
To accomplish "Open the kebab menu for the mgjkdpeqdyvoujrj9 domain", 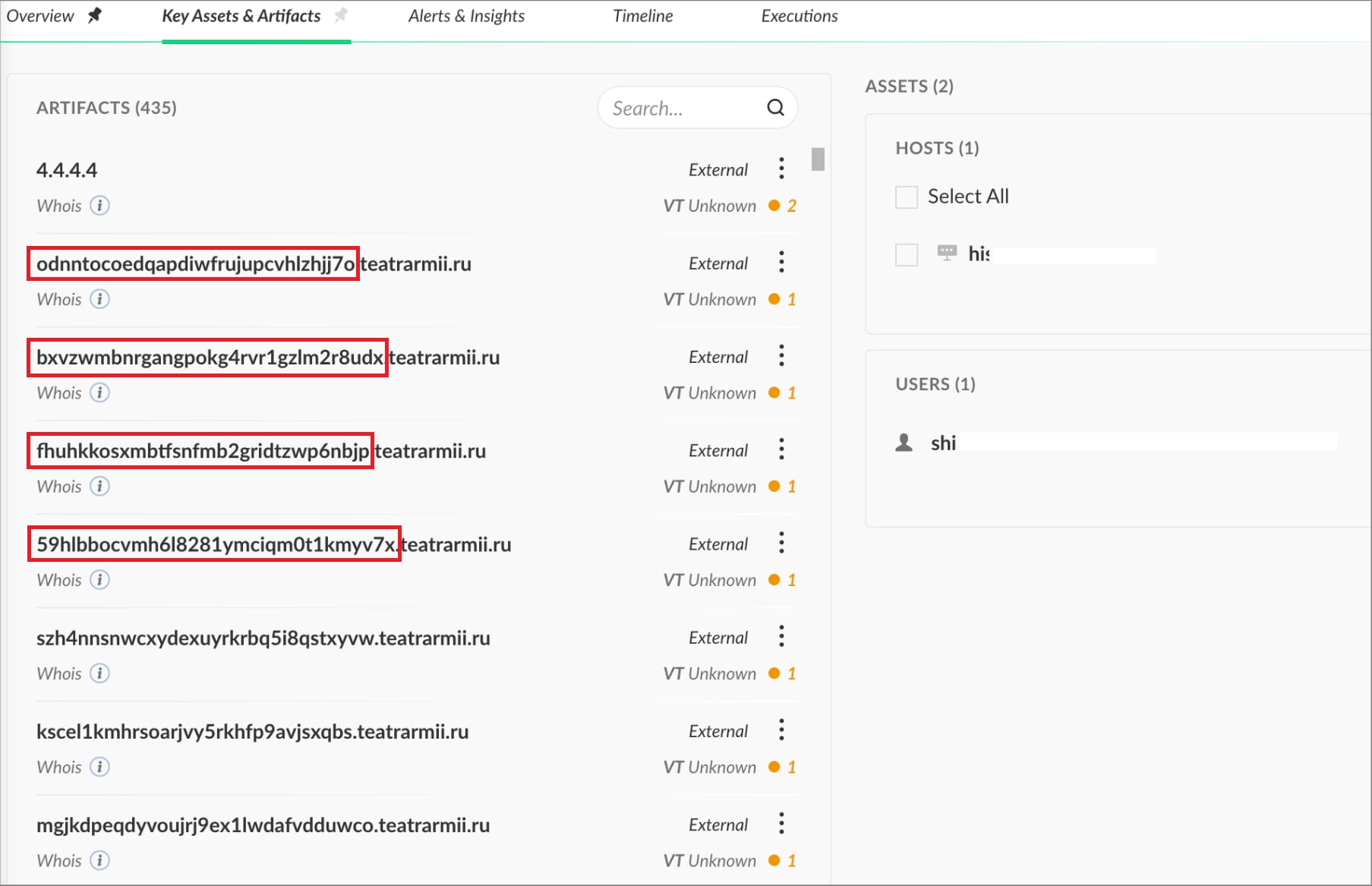I will click(781, 824).
